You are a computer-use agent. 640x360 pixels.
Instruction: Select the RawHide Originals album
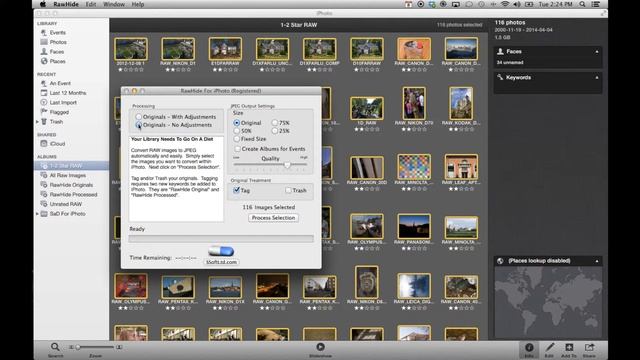[x=71, y=185]
